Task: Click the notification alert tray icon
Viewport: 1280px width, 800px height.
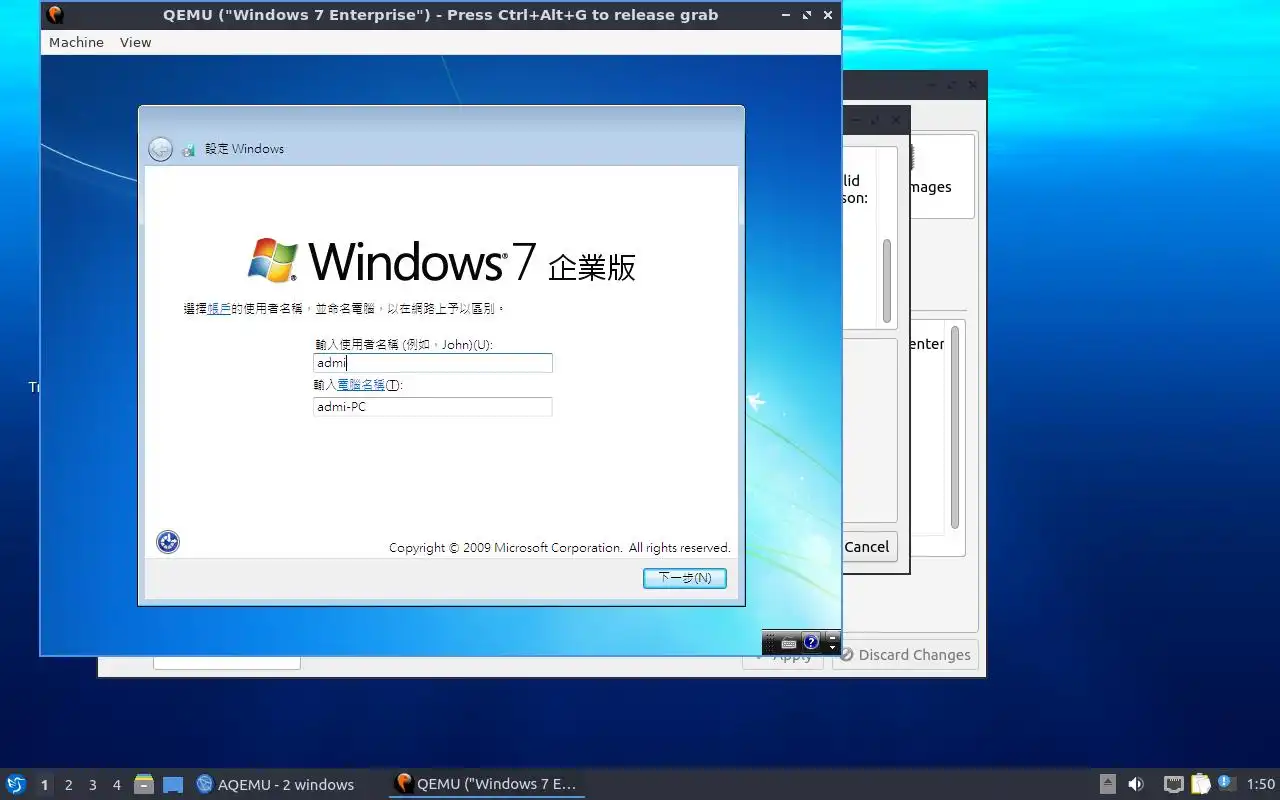Action: (1227, 783)
